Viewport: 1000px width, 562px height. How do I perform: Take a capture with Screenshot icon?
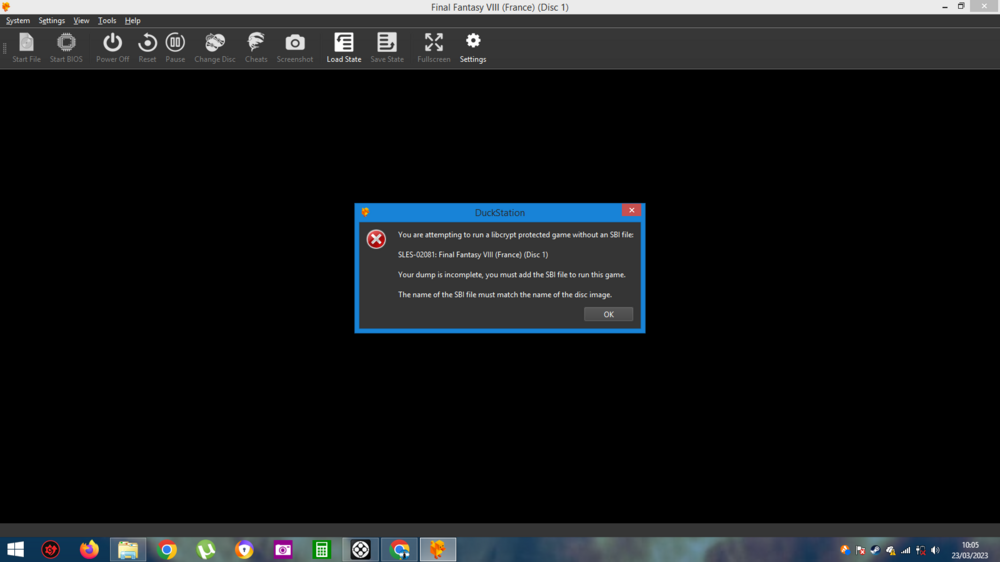[295, 45]
